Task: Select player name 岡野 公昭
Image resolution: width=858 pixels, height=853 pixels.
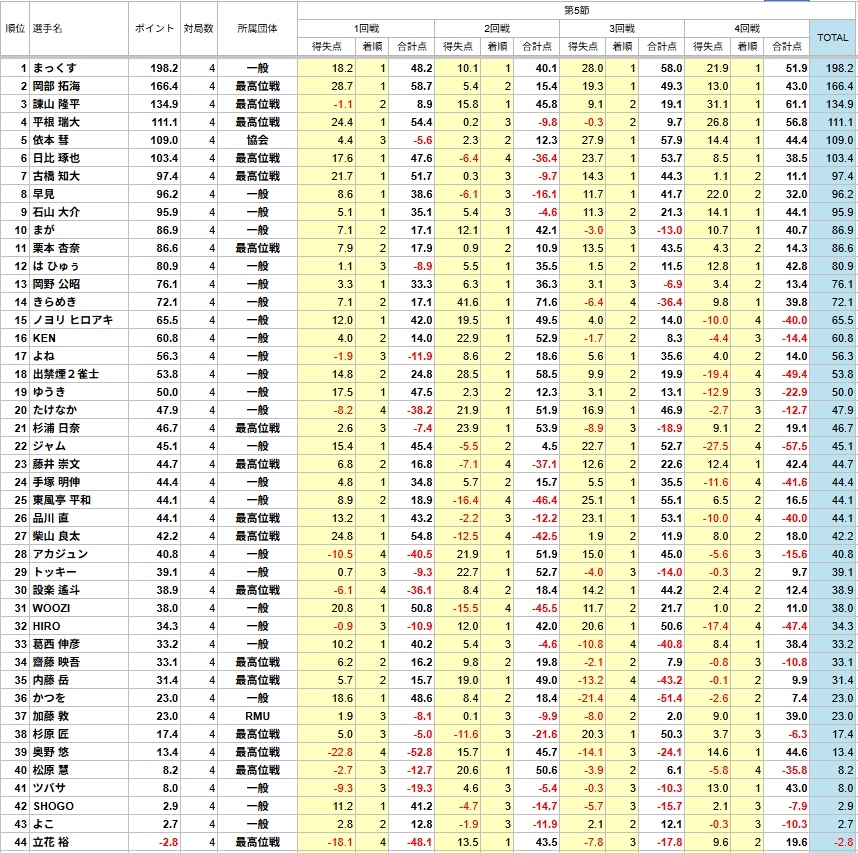Action: click(56, 284)
